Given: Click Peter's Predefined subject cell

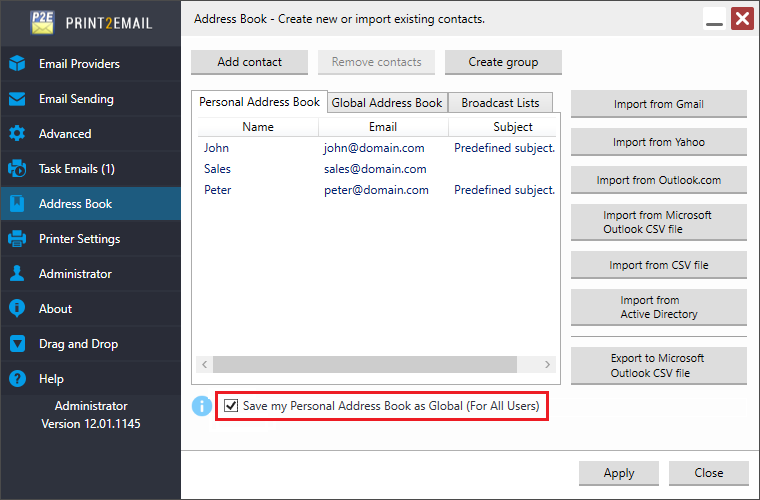Looking at the screenshot, I should tap(504, 189).
